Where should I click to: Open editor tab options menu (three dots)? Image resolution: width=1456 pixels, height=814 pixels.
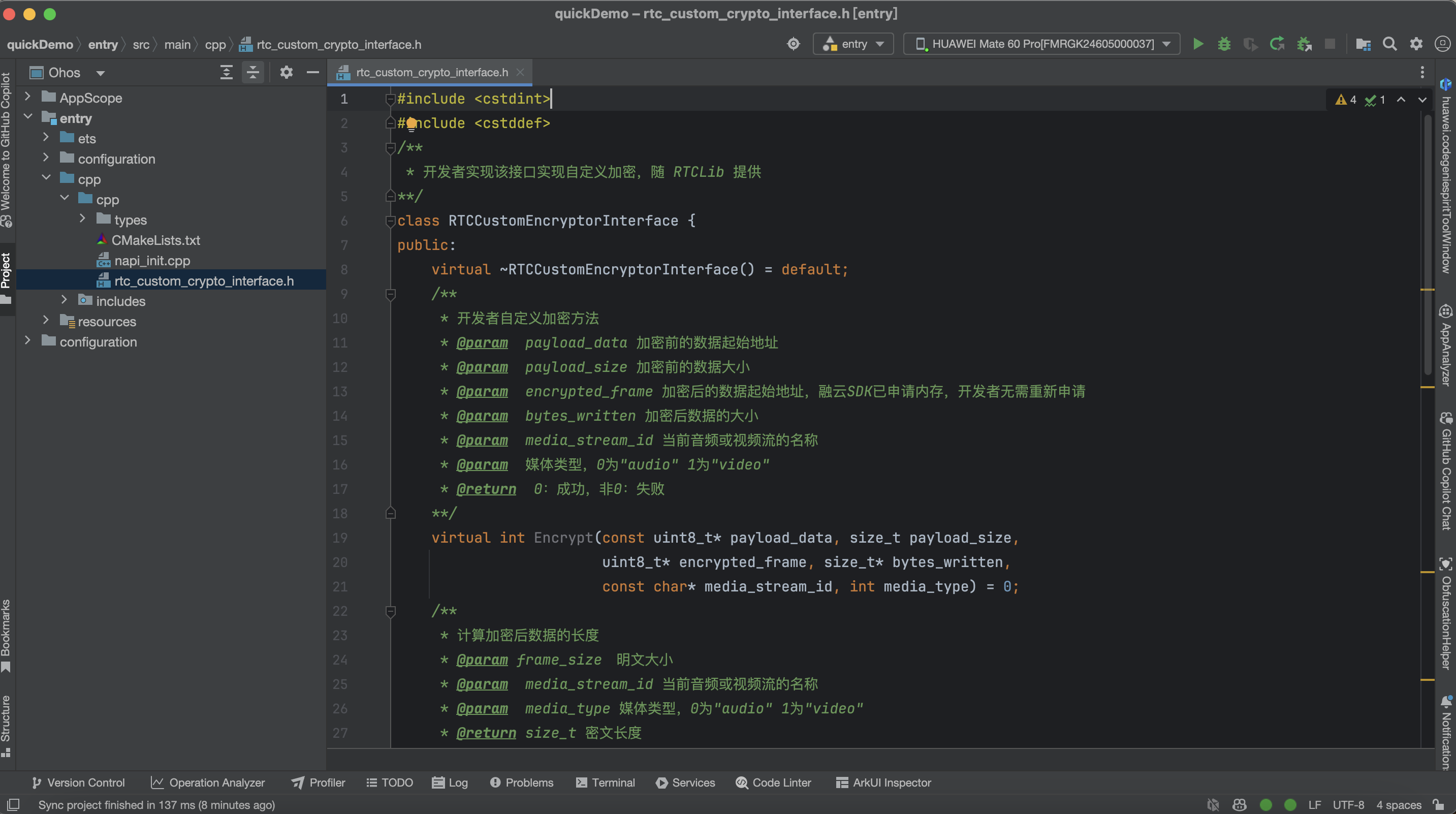tap(1422, 72)
